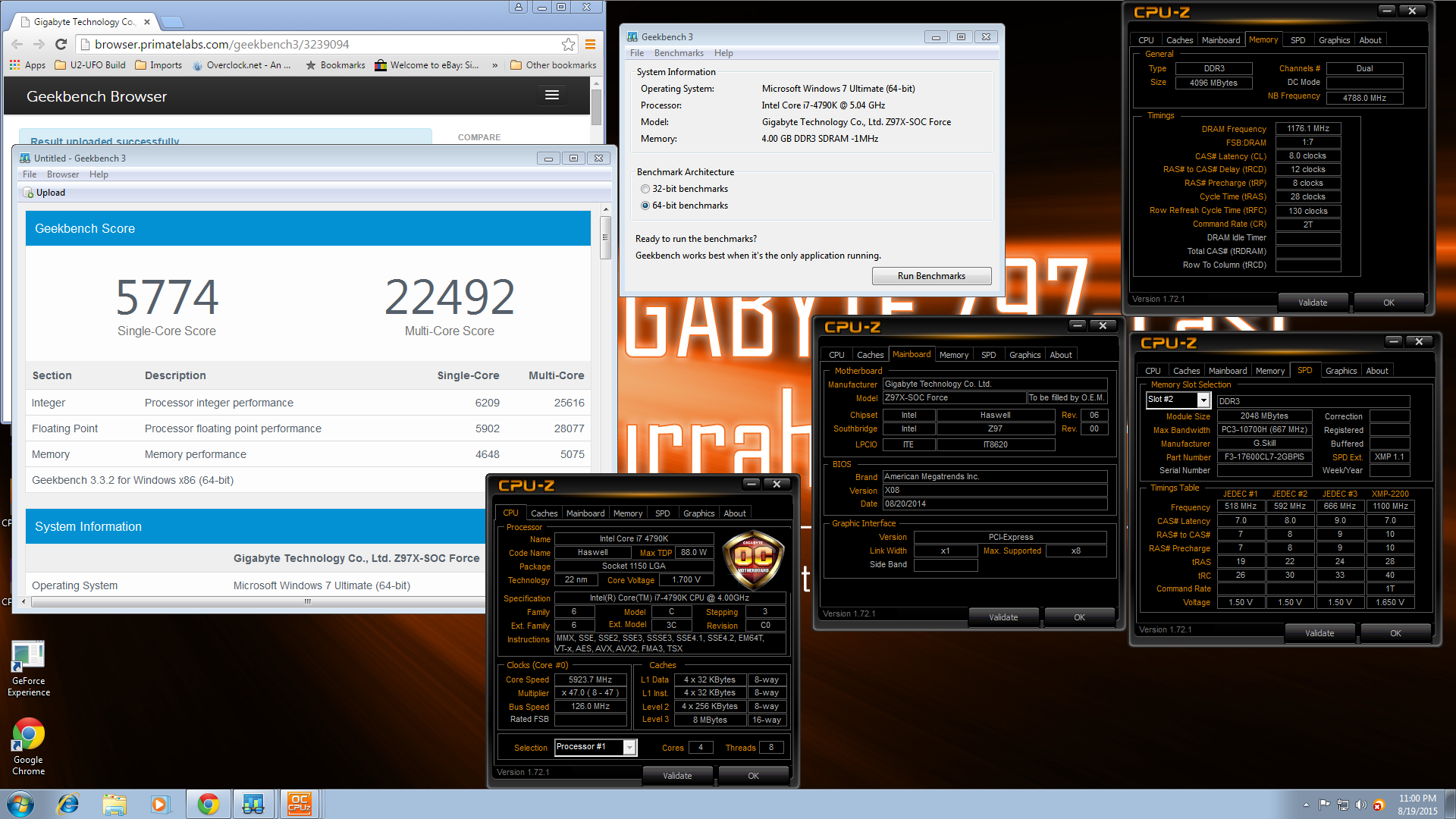Click Chrome forward navigation arrow
1456x819 pixels.
click(39, 44)
